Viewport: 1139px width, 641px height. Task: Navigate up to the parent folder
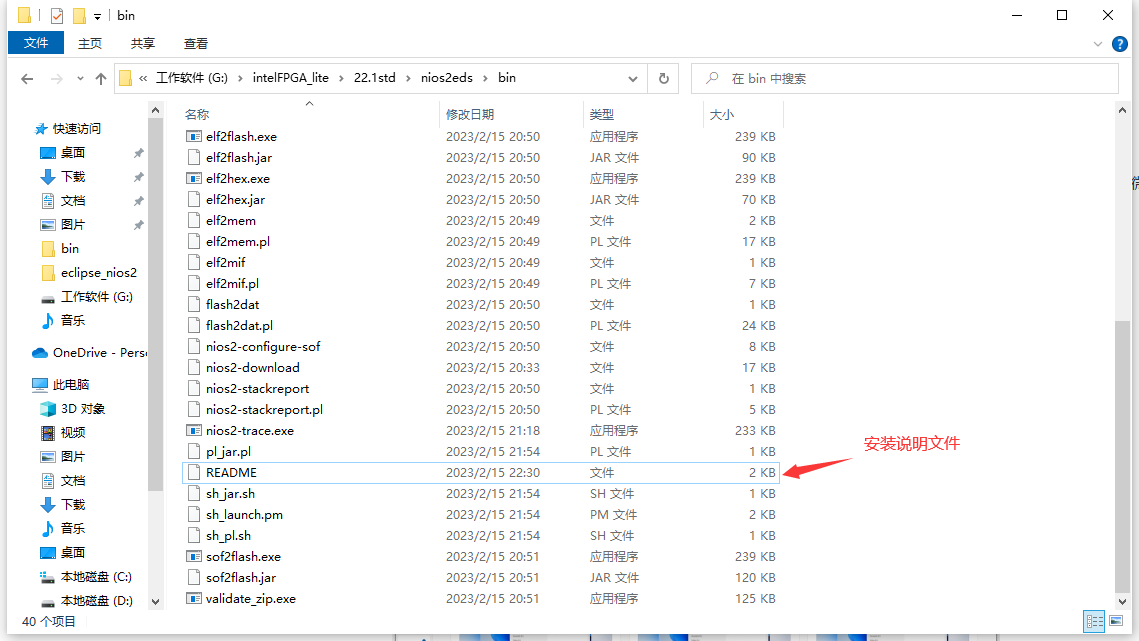coord(101,78)
